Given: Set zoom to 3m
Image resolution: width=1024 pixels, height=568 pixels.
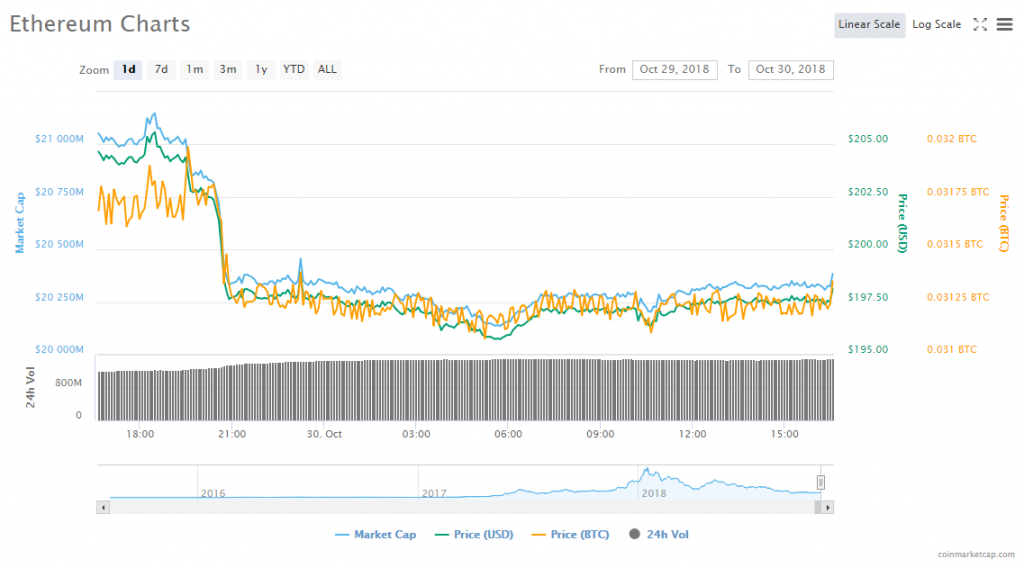Looking at the screenshot, I should 228,70.
